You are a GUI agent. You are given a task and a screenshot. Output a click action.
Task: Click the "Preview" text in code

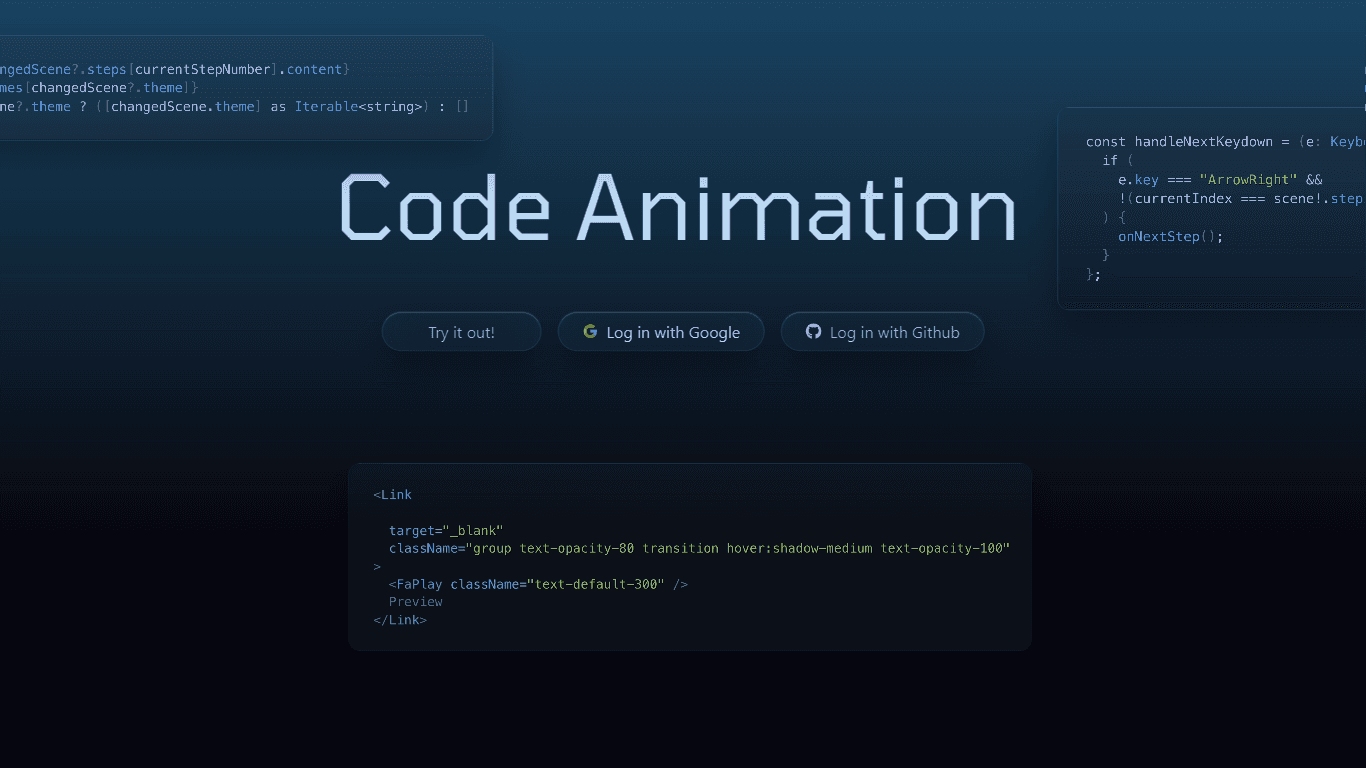(x=415, y=602)
